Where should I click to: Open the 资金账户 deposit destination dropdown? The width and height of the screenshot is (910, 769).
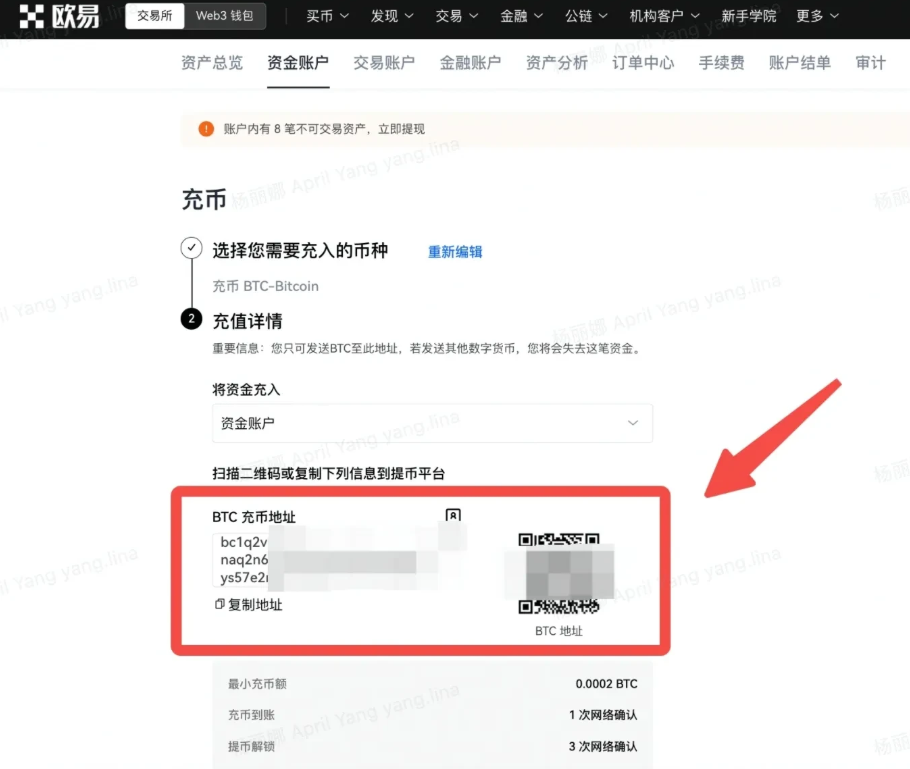[432, 423]
